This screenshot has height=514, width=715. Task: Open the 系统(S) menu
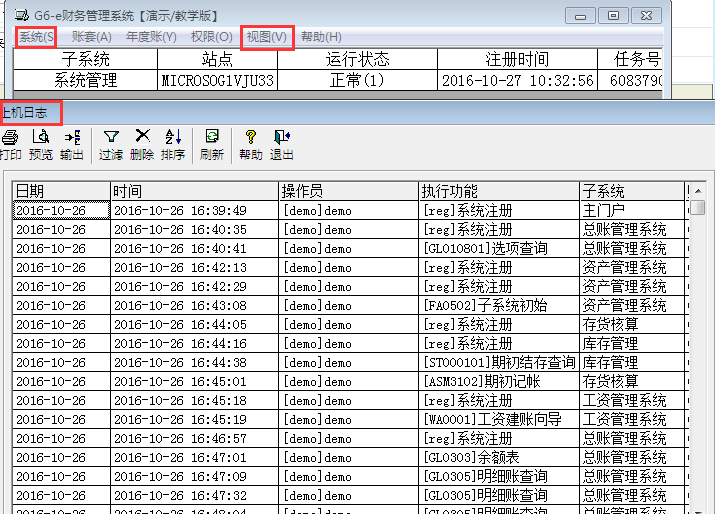[36, 37]
